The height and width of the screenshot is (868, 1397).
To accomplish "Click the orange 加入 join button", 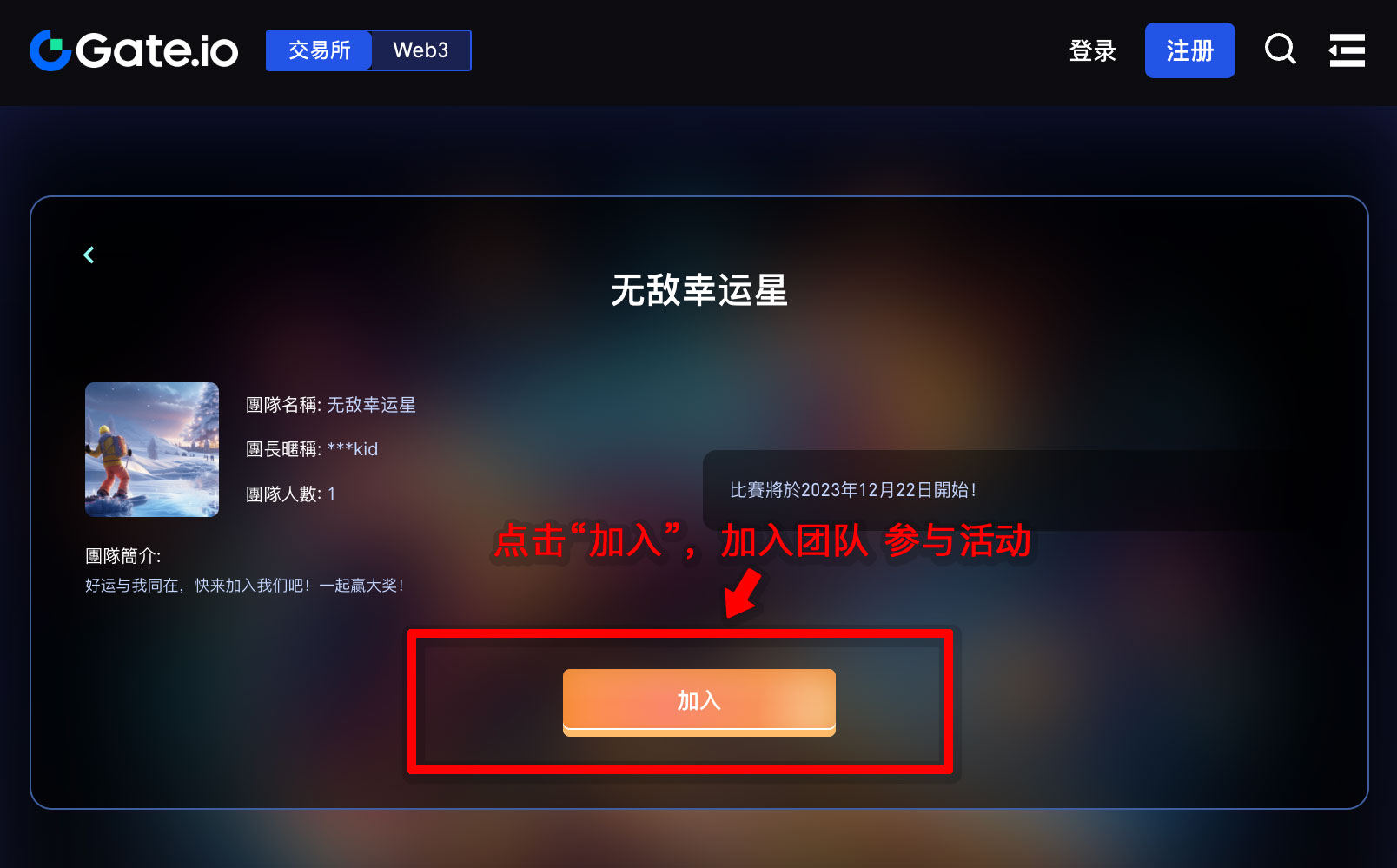I will coord(699,702).
